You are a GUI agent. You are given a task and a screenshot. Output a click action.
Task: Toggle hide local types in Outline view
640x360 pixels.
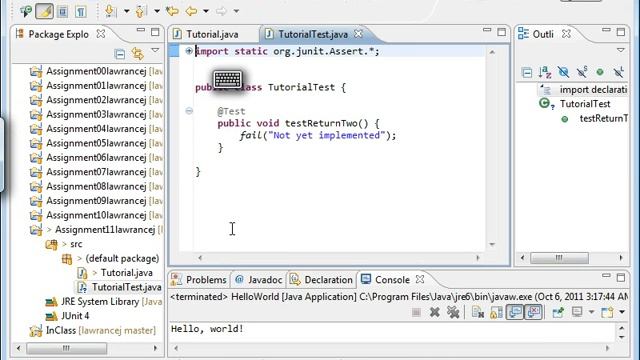tap(619, 72)
